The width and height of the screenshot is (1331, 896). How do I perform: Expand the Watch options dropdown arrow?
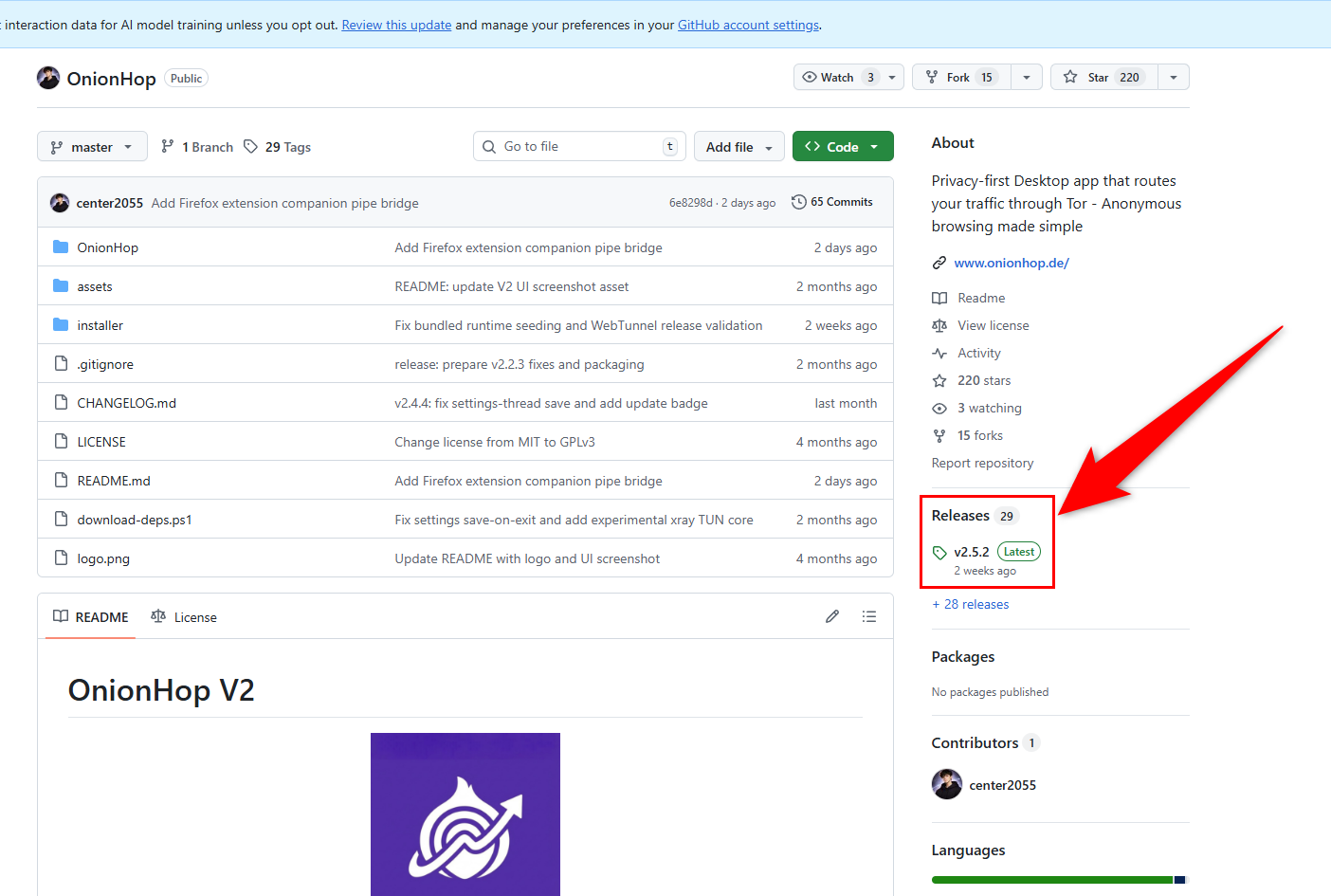[892, 77]
